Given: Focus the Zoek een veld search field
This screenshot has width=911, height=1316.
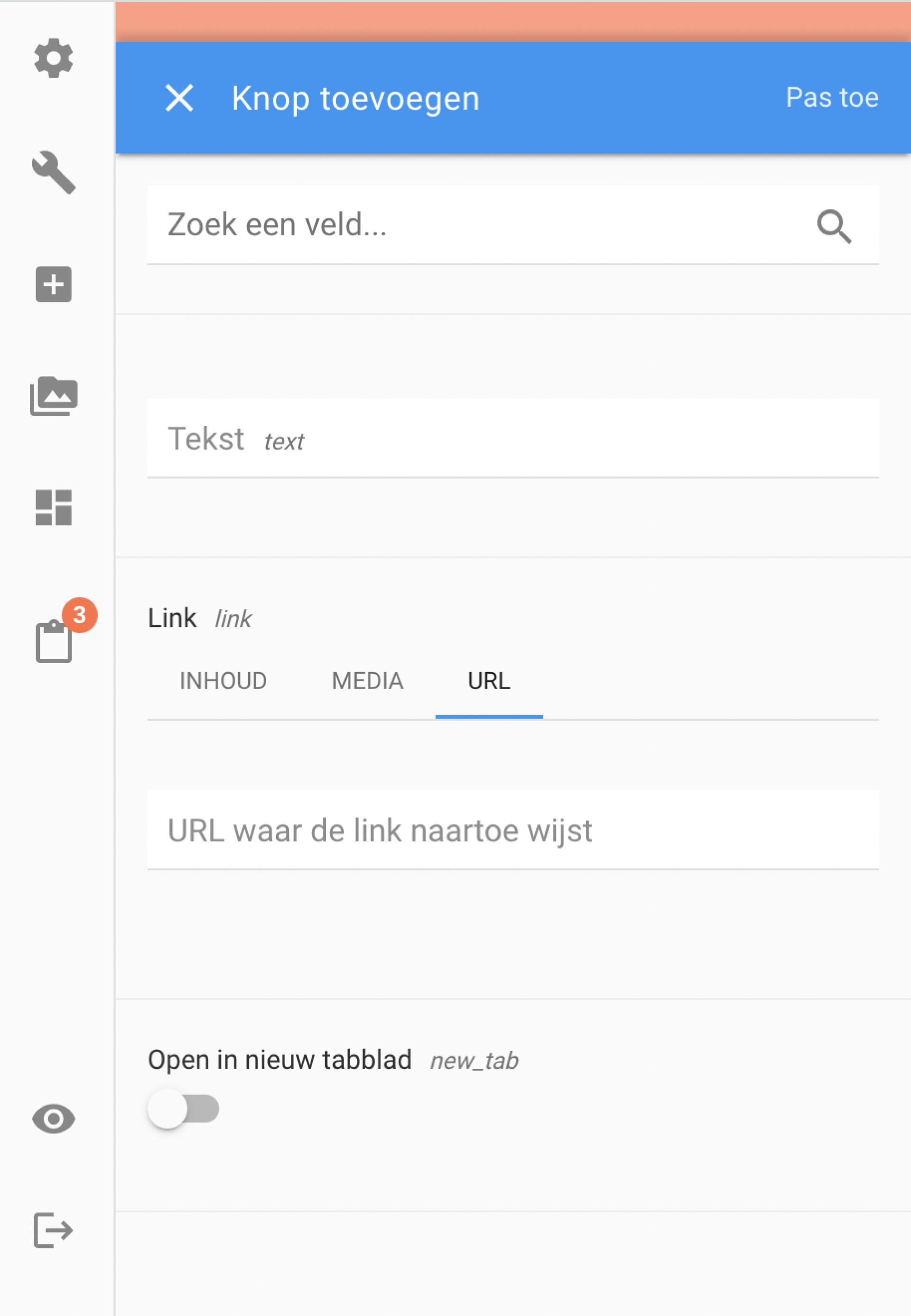Looking at the screenshot, I should (512, 224).
